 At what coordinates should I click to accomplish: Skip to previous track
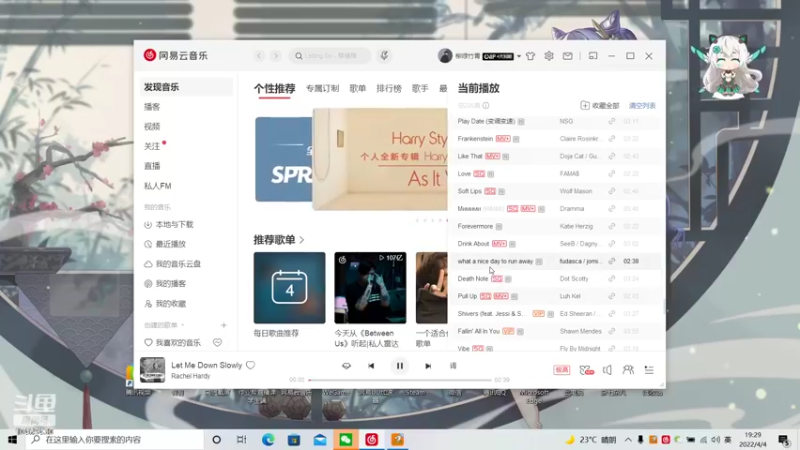point(371,366)
